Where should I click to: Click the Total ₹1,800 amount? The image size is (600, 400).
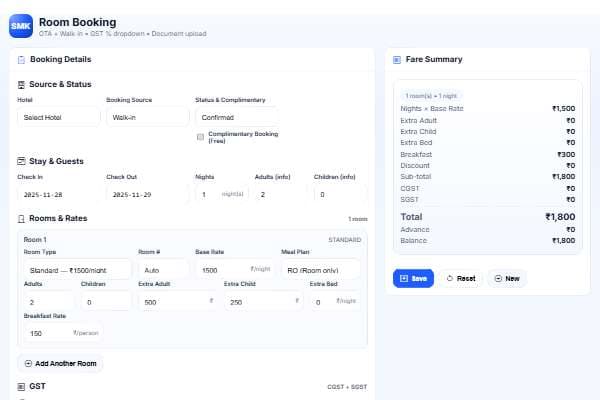[x=560, y=217]
